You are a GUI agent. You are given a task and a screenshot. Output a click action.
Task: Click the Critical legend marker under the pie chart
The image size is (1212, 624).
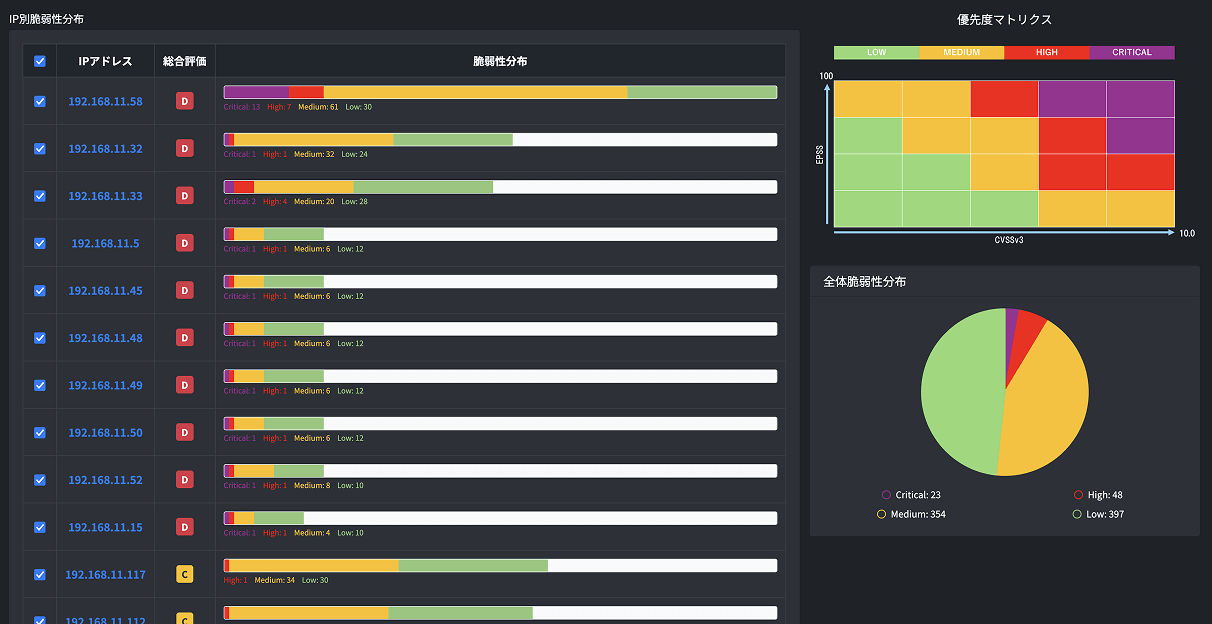click(886, 495)
